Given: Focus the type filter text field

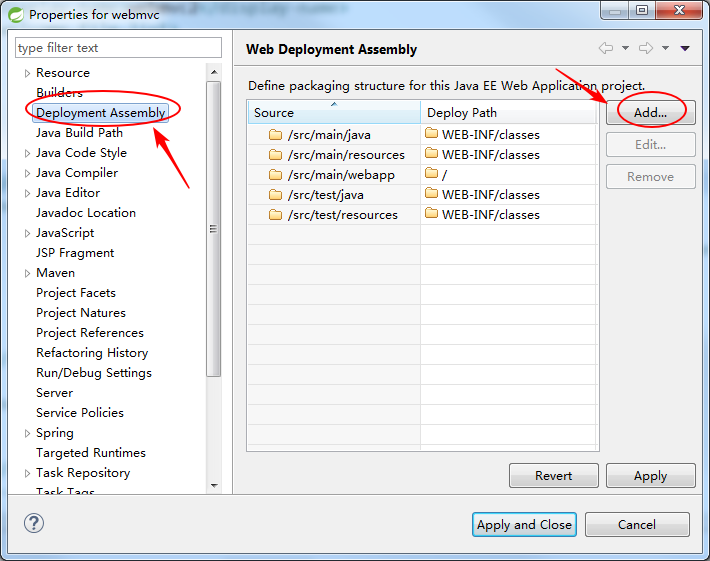Looking at the screenshot, I should [x=118, y=48].
